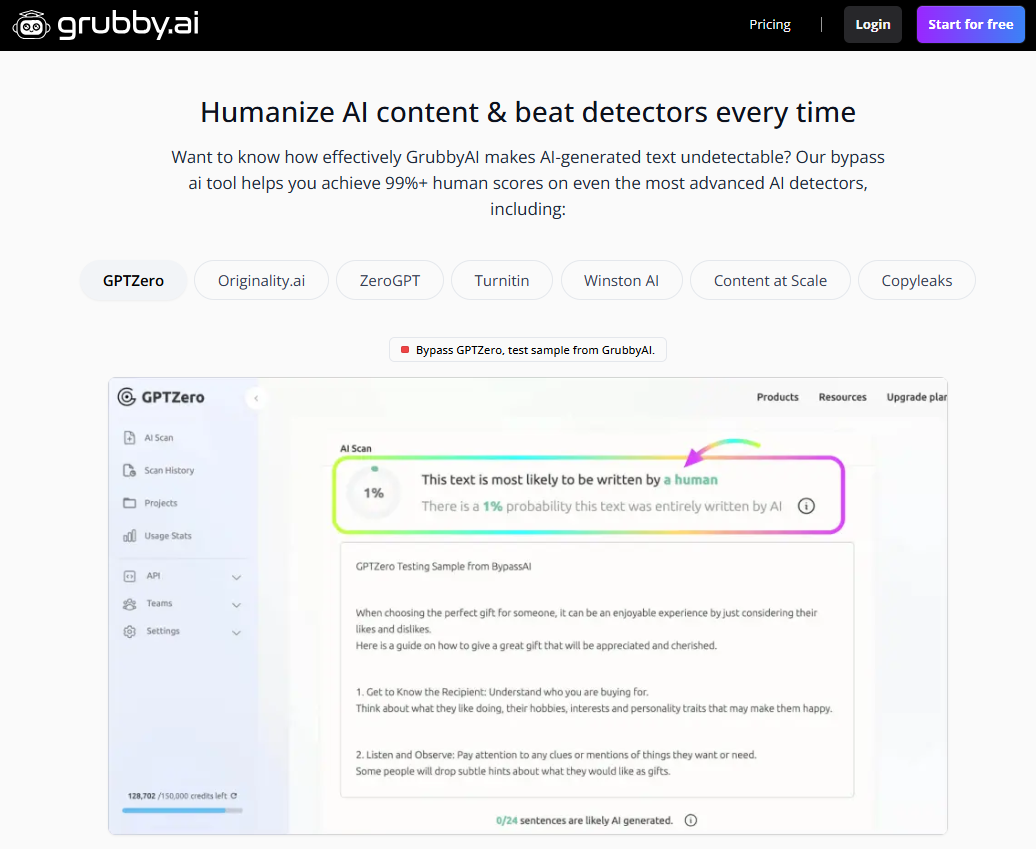Select the GPTZero detector tab
1036x849 pixels.
tap(133, 281)
